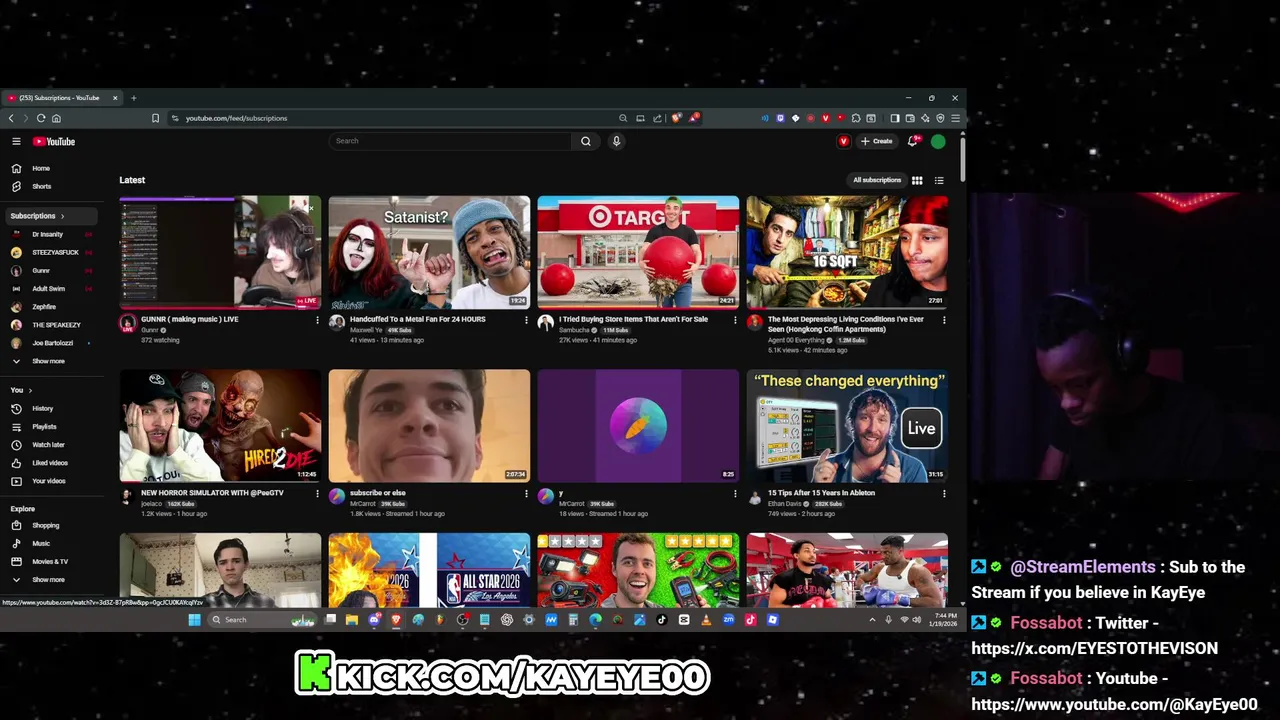
Task: Open THE SPEAKEEZY channel in sidebar
Action: click(50, 325)
